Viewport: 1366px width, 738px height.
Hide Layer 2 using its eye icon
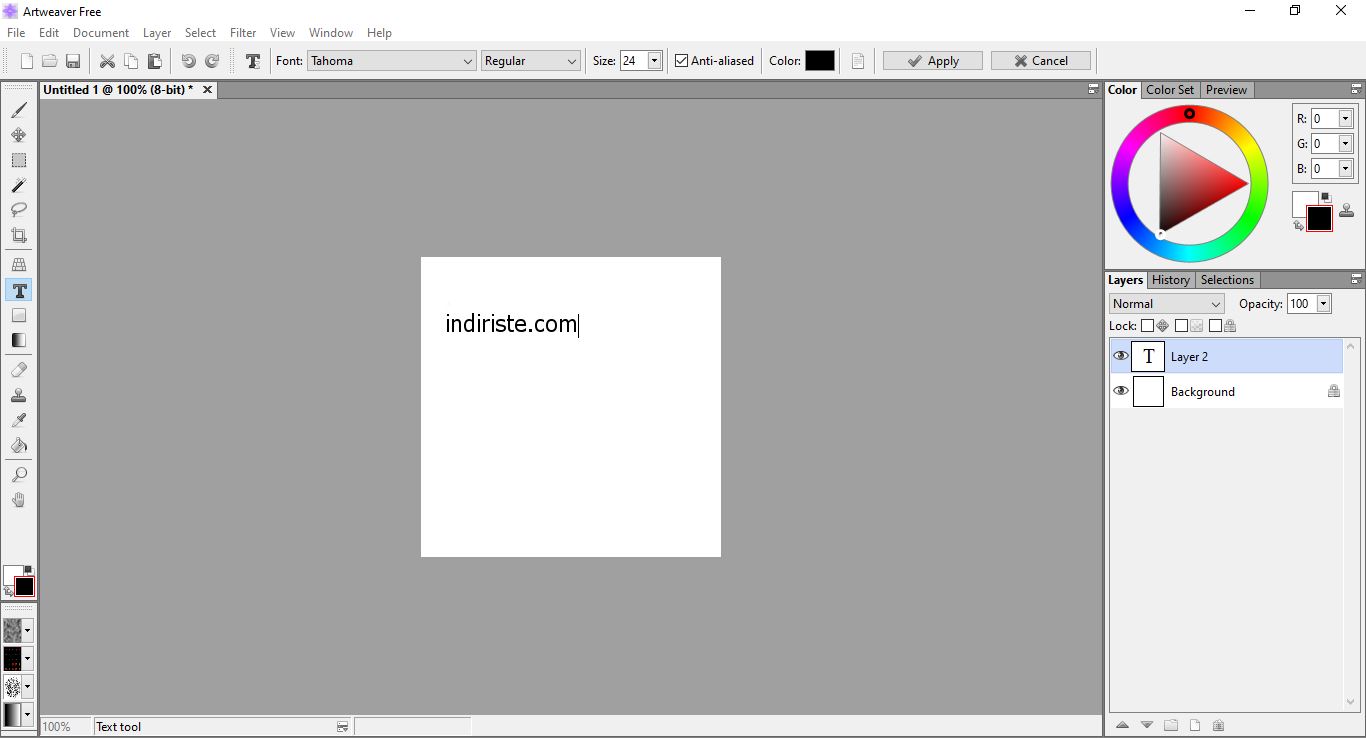coord(1121,356)
